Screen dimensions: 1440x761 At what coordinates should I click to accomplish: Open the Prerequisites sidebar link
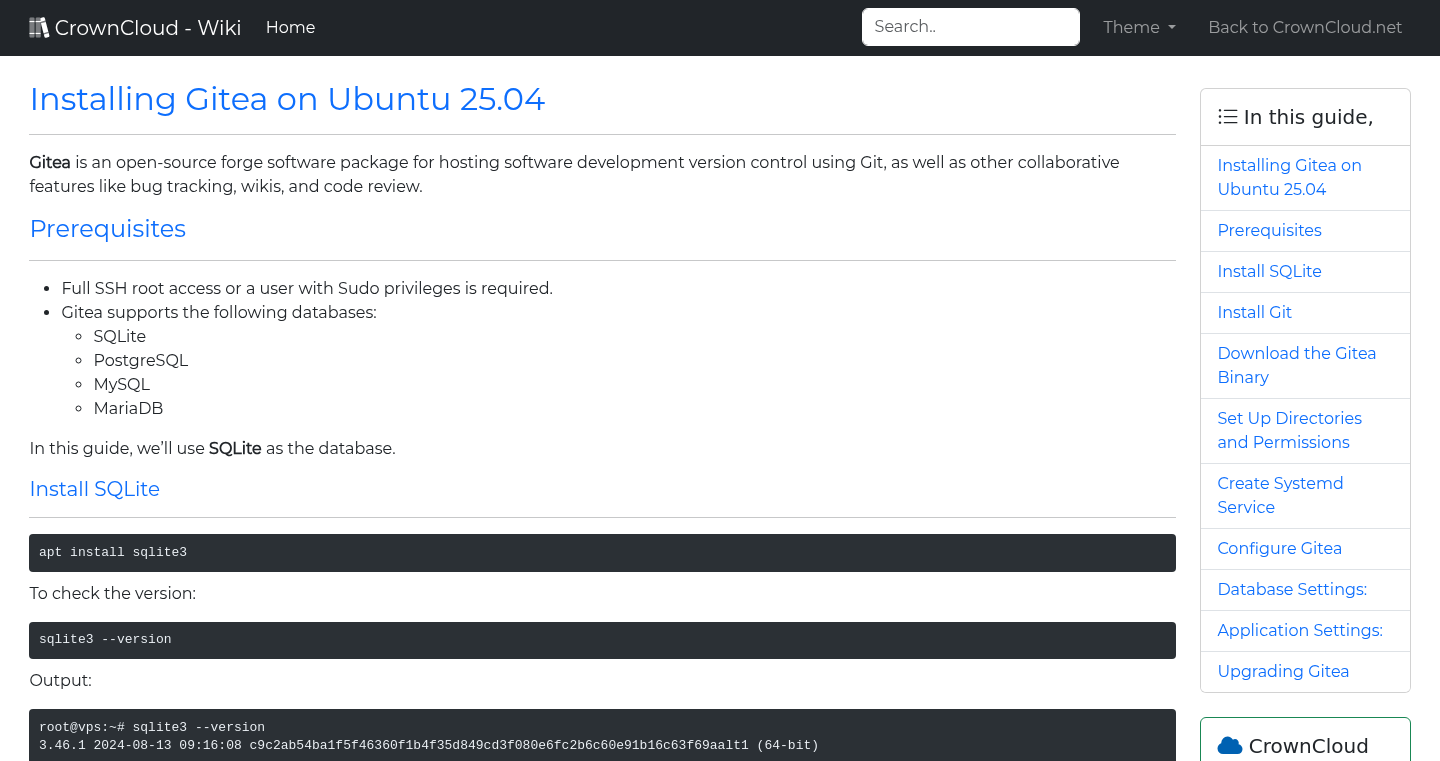point(1269,230)
